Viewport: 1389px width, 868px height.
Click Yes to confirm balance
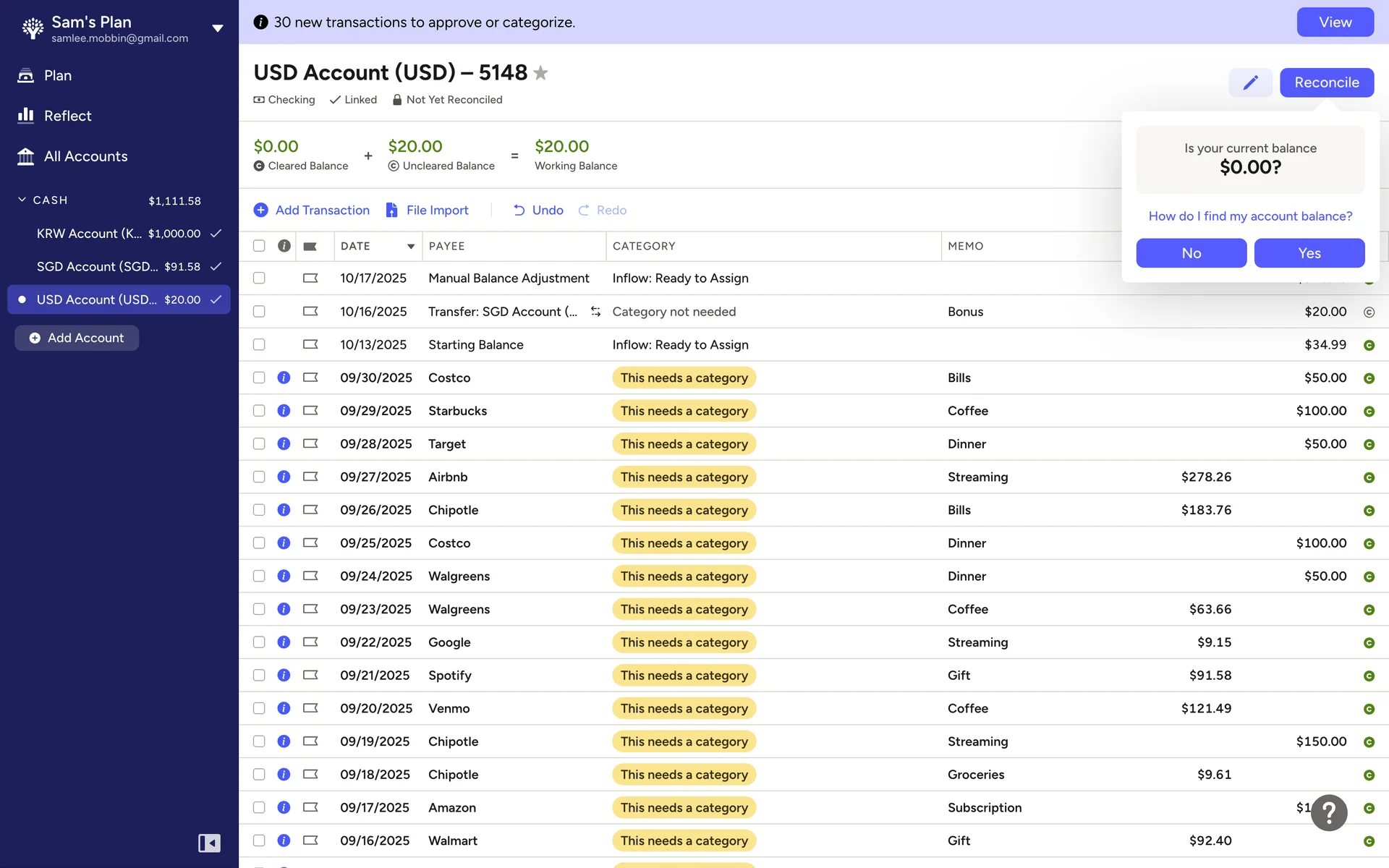point(1309,253)
